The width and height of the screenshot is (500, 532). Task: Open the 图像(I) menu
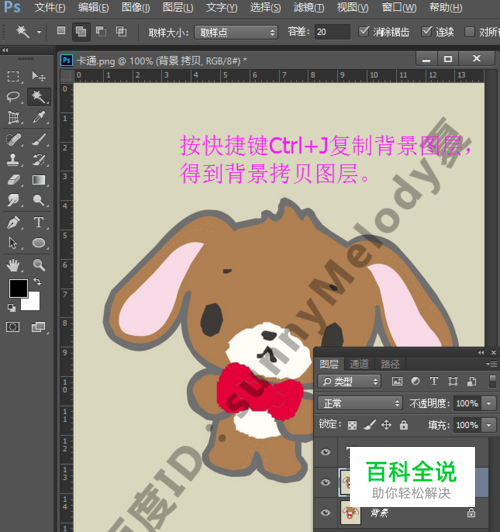click(x=136, y=7)
